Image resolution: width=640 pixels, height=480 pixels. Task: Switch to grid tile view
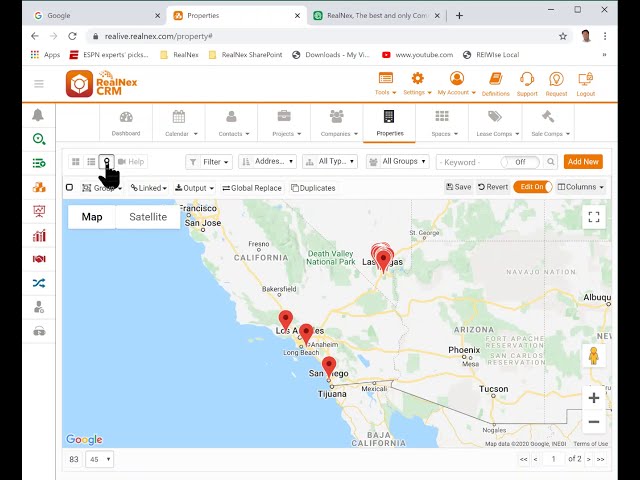click(x=76, y=162)
